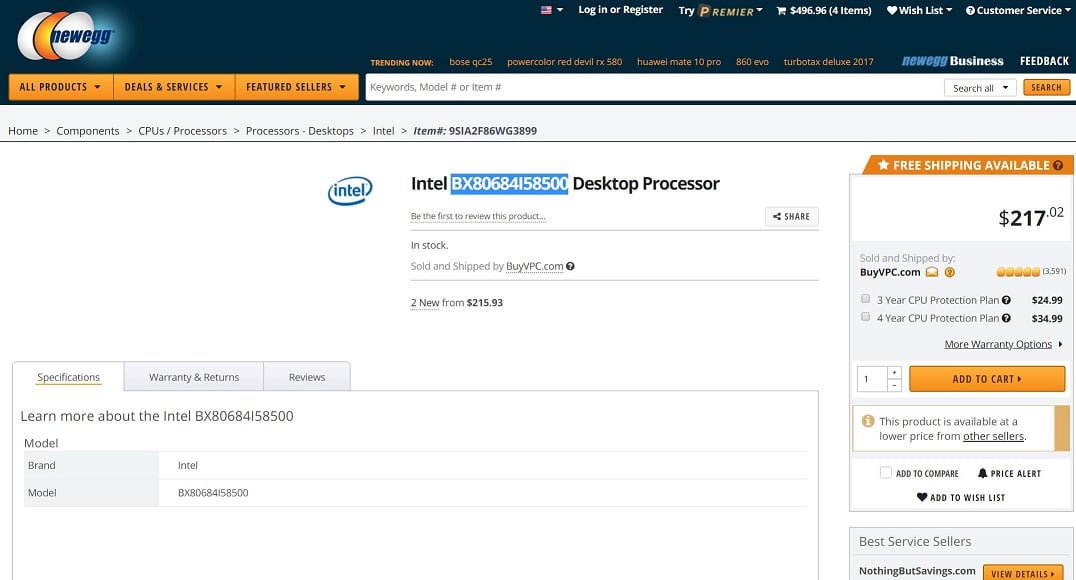Click the Price Alert bell icon
This screenshot has width=1076, height=580.
(x=982, y=473)
